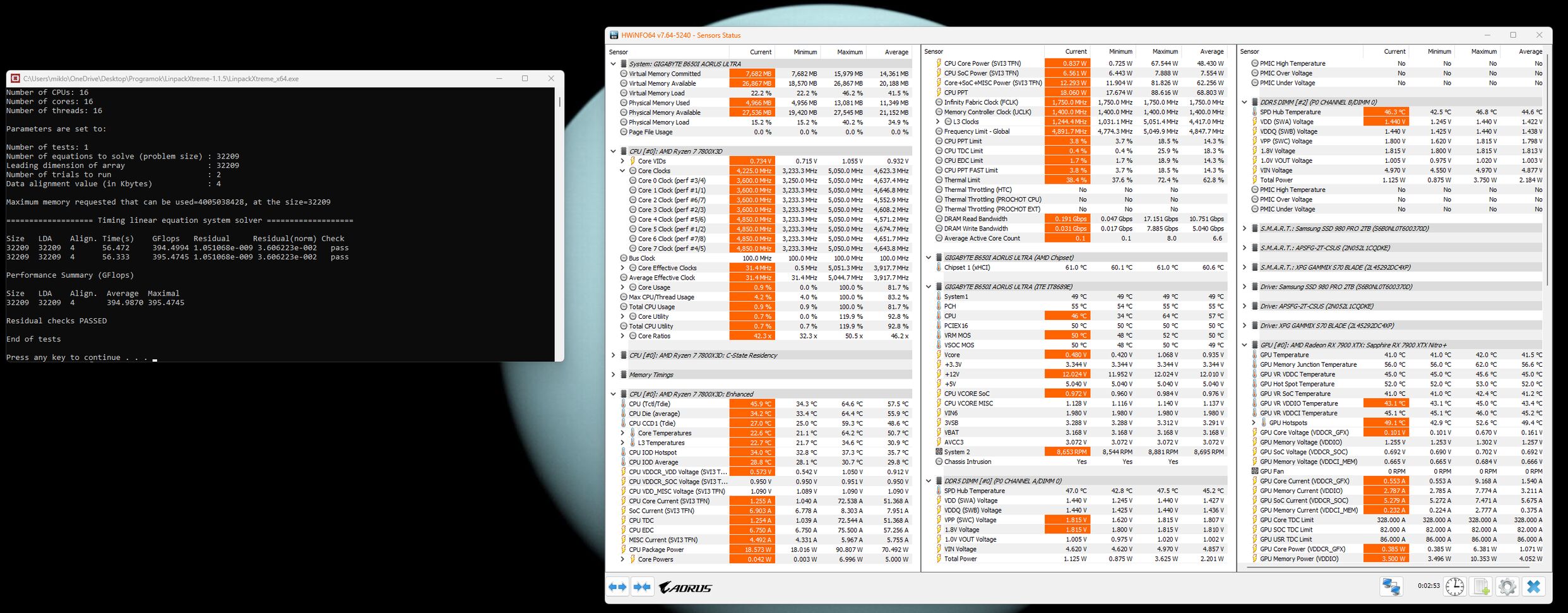Select the CPU Package Power row
The image size is (1568, 613).
point(760,550)
